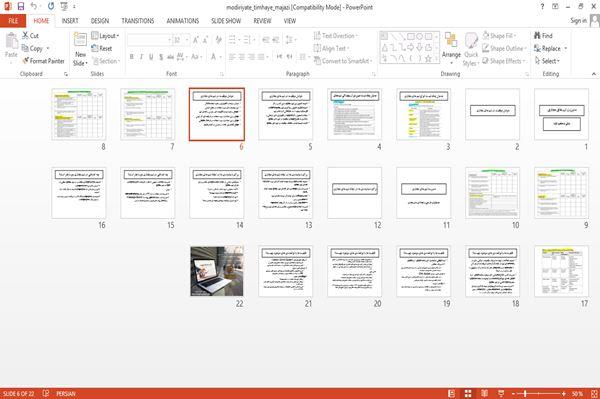Open the font size combo box

pos(181,40)
